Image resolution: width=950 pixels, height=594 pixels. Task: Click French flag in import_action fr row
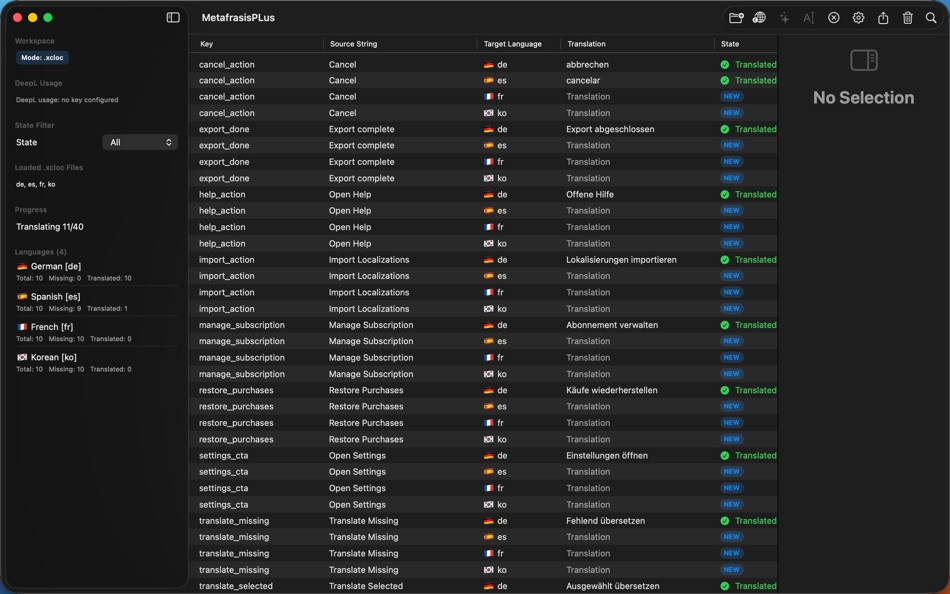coord(488,292)
